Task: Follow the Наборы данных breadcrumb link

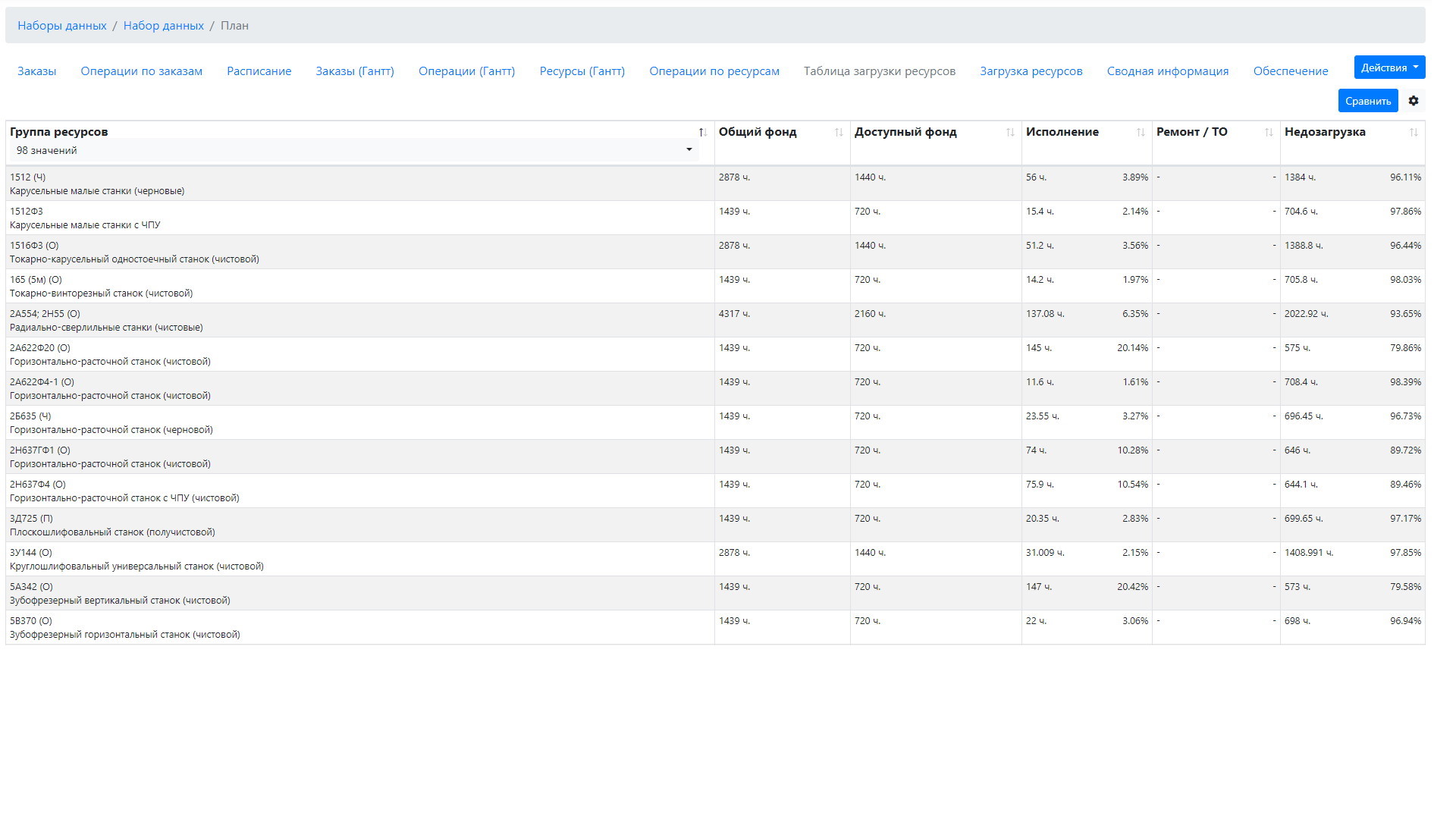Action: click(61, 26)
